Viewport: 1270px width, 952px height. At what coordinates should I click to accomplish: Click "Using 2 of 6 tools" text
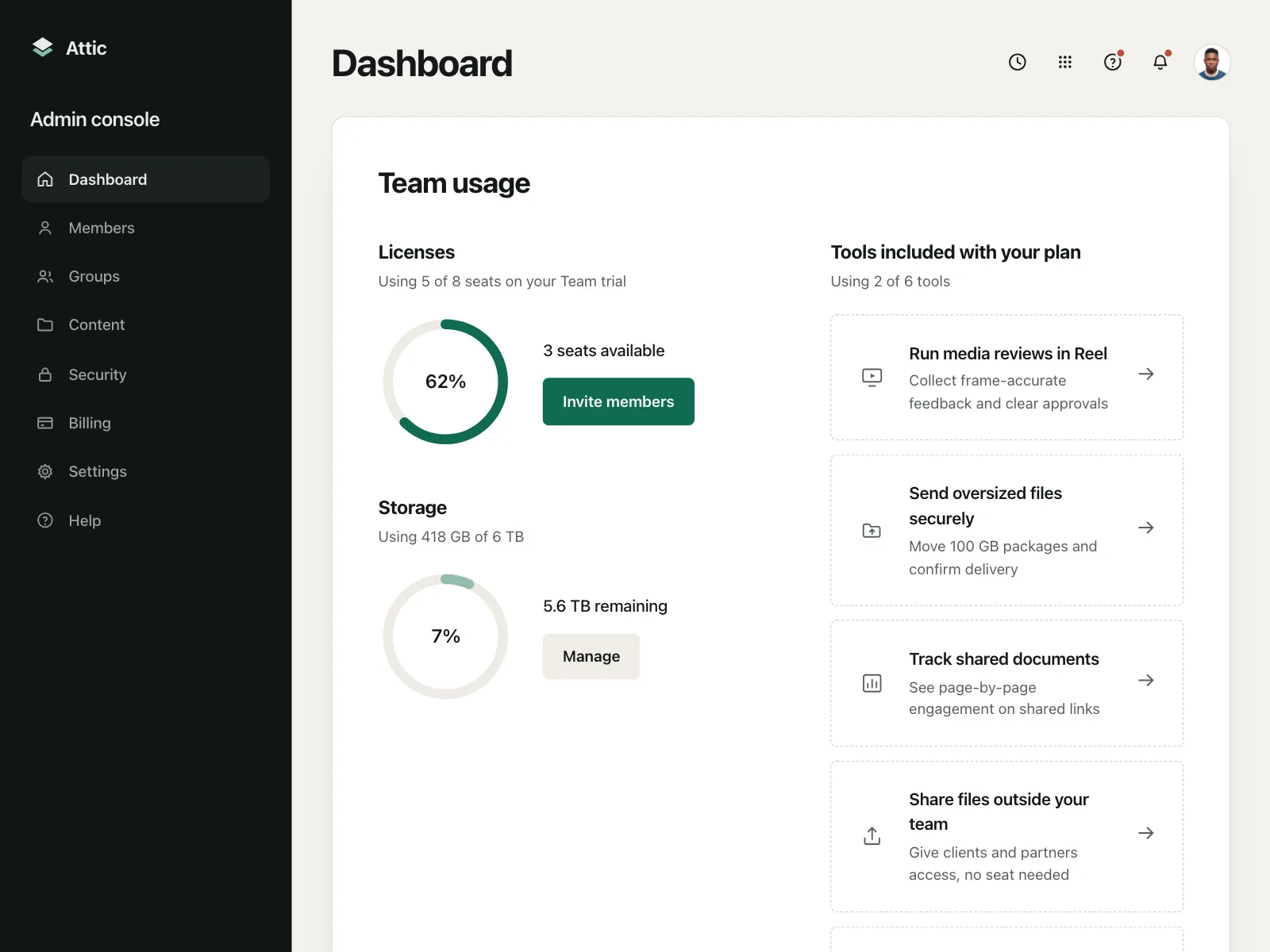tap(890, 281)
